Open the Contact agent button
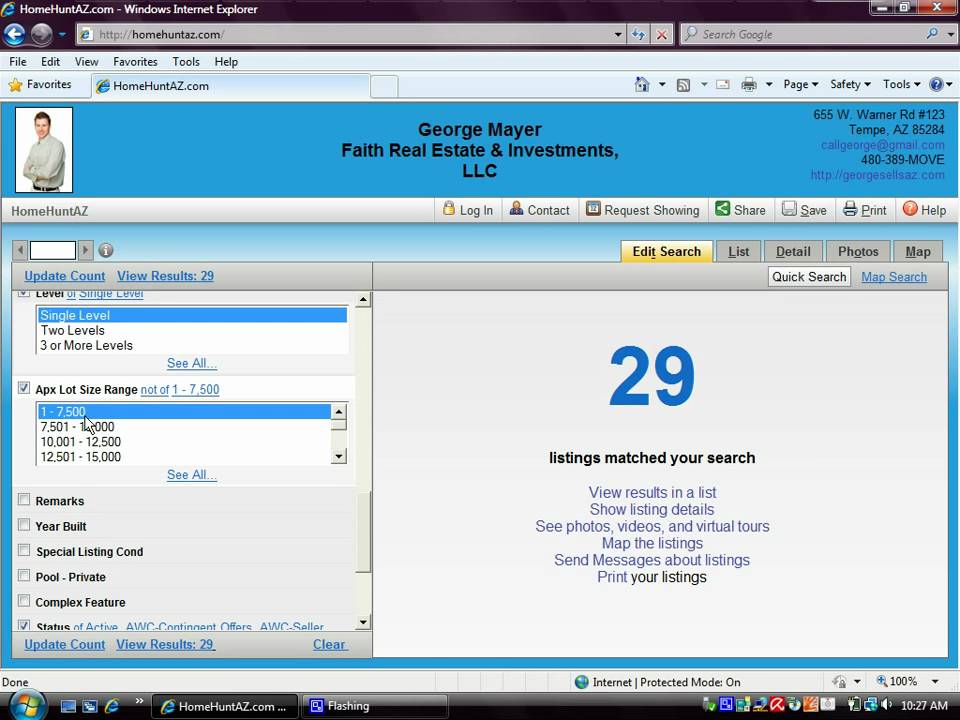Viewport: 960px width, 720px height. pyautogui.click(x=540, y=210)
